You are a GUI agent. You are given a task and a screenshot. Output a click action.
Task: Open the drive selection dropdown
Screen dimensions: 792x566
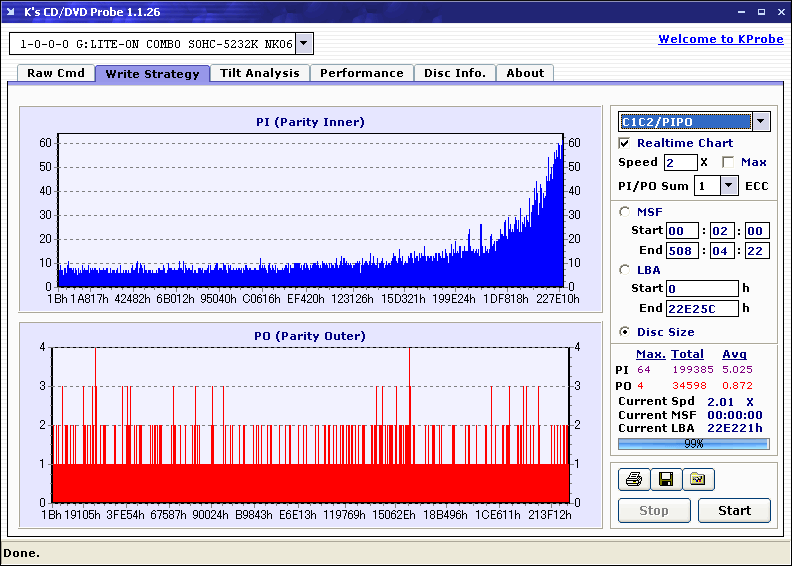click(305, 43)
